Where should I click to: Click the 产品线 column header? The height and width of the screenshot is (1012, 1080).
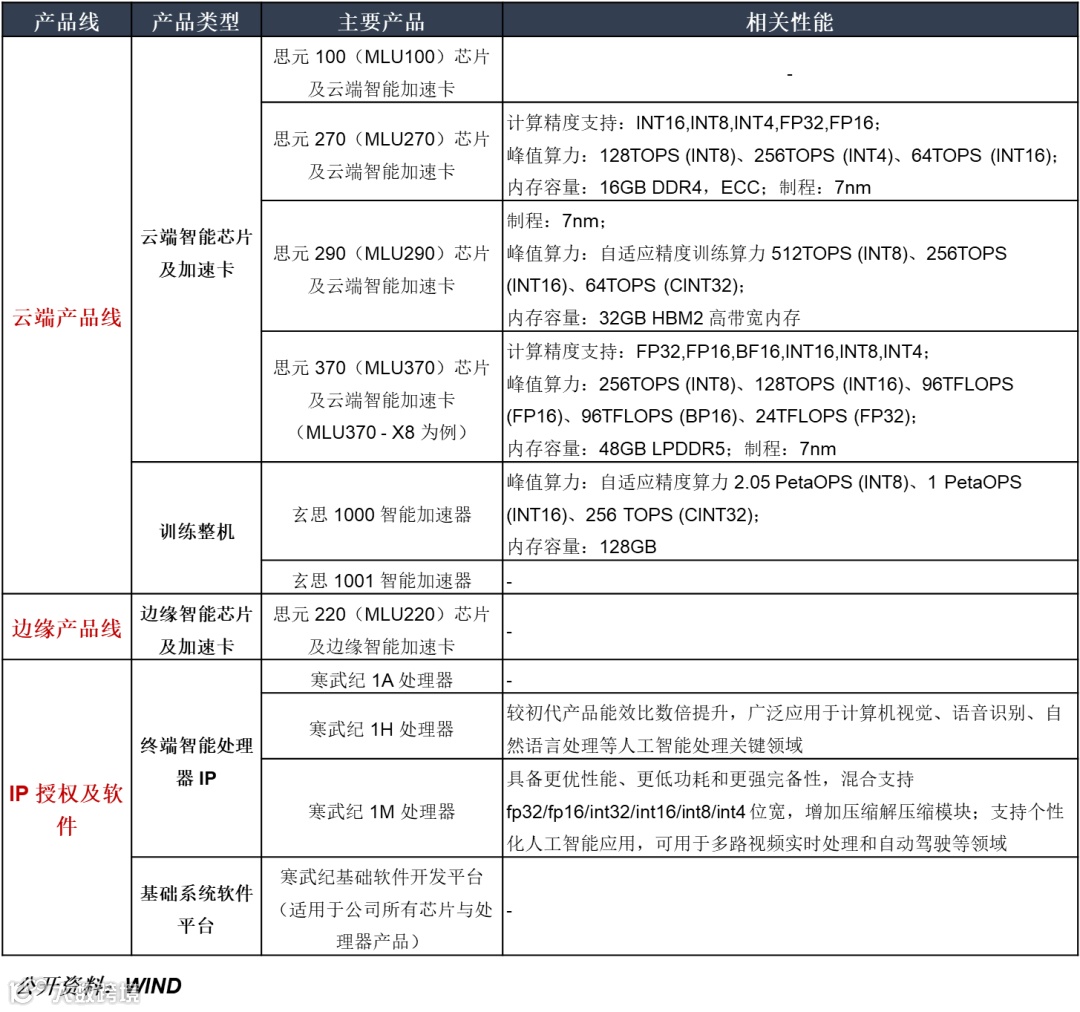[x=67, y=20]
